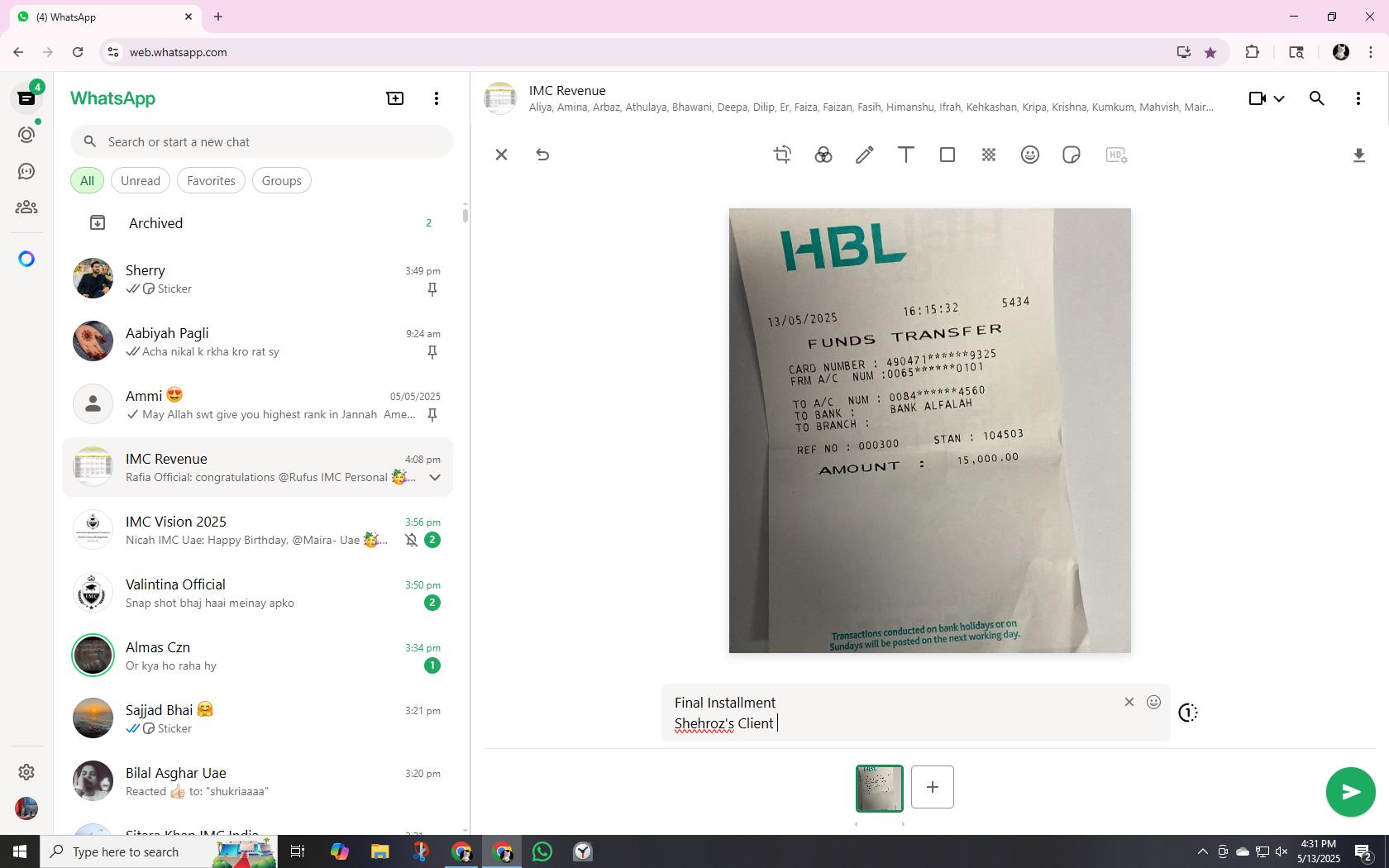Open WhatsApp desktop from the taskbar
This screenshot has height=868, width=1389.
542,851
